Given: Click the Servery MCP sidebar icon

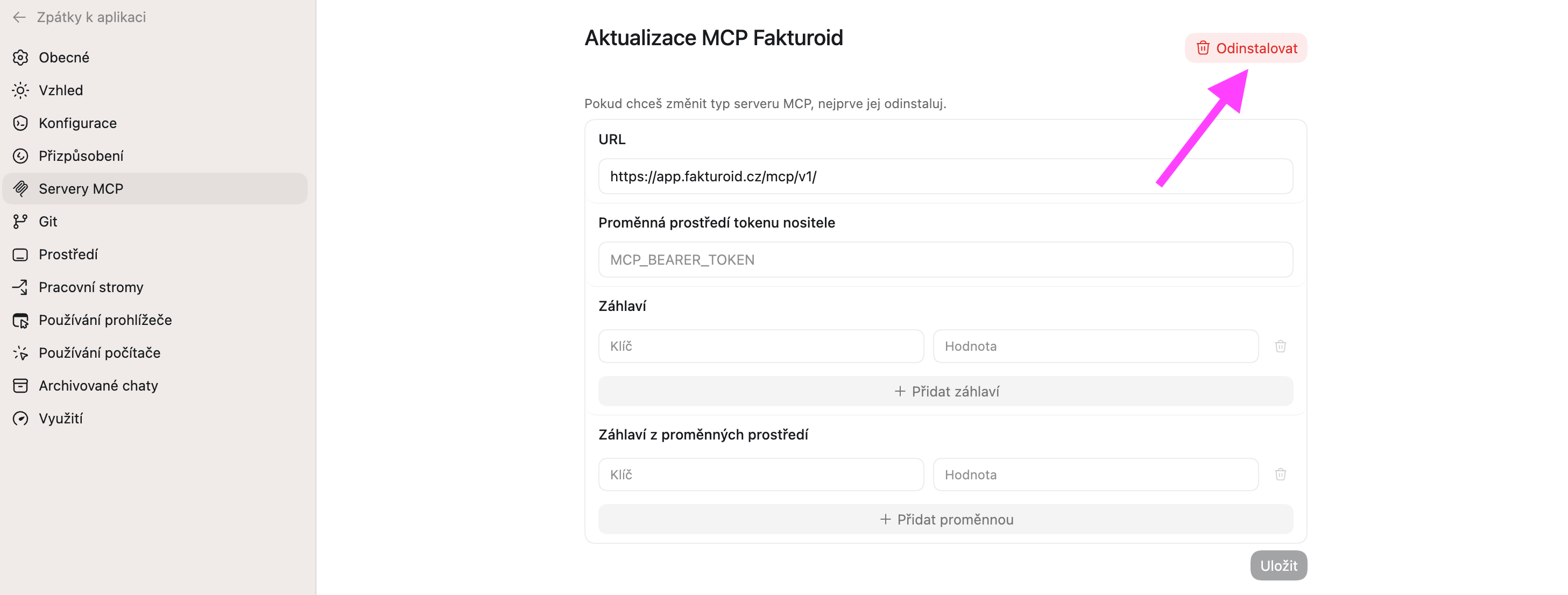Looking at the screenshot, I should tap(20, 189).
